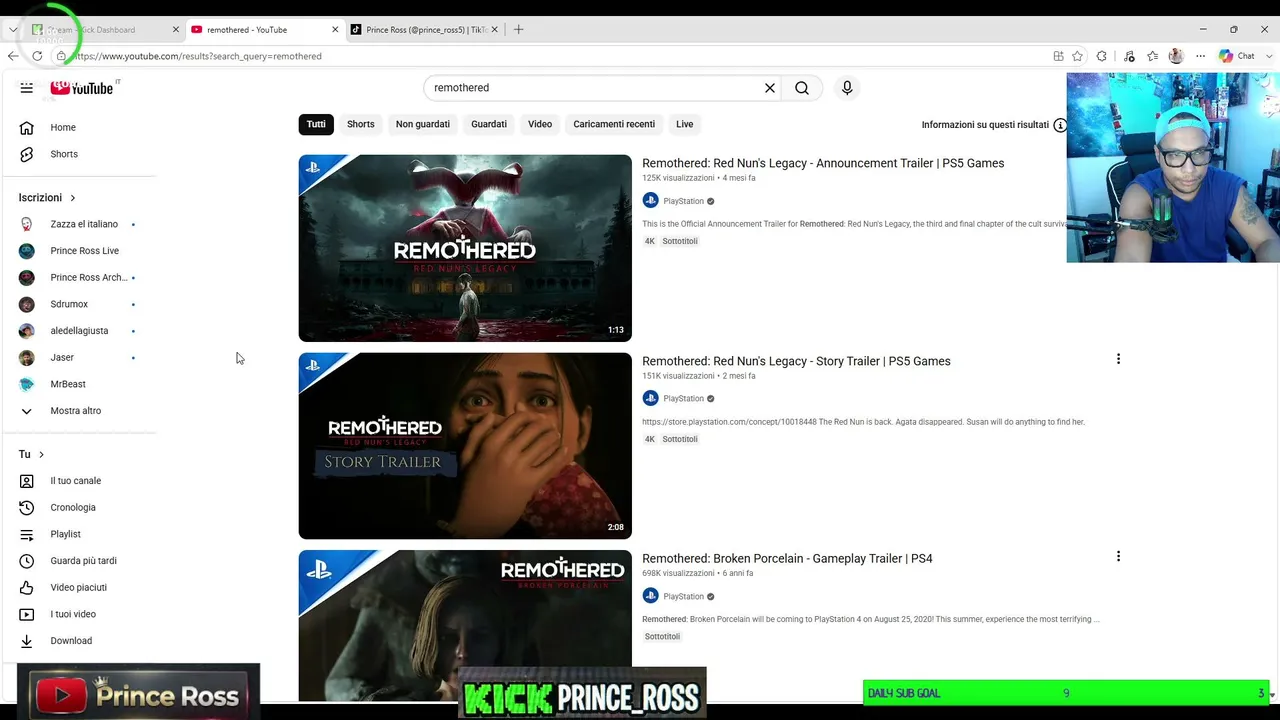The height and width of the screenshot is (720, 1280).
Task: Click the magnifying glass search button
Action: [x=802, y=88]
